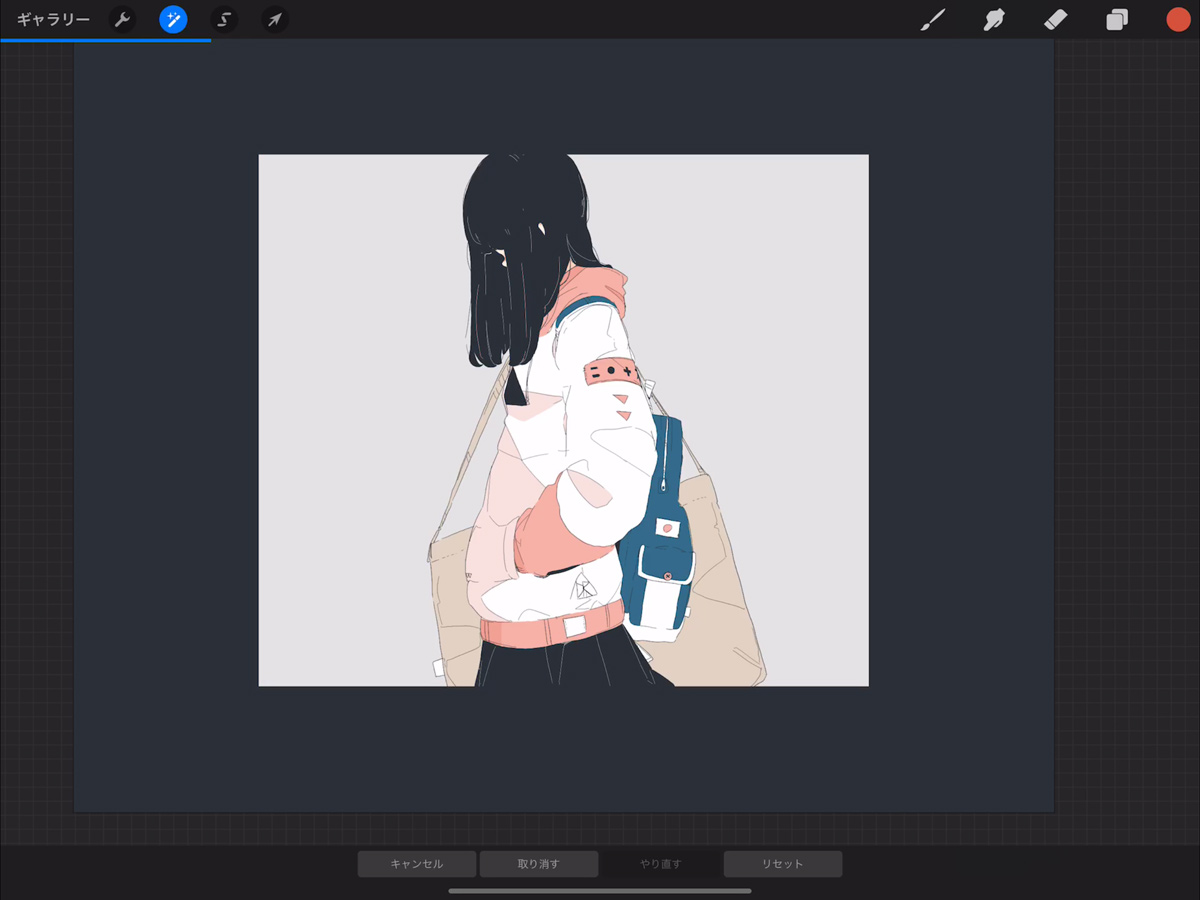The image size is (1200, 900).
Task: Open the Layers panel
Action: (1117, 20)
